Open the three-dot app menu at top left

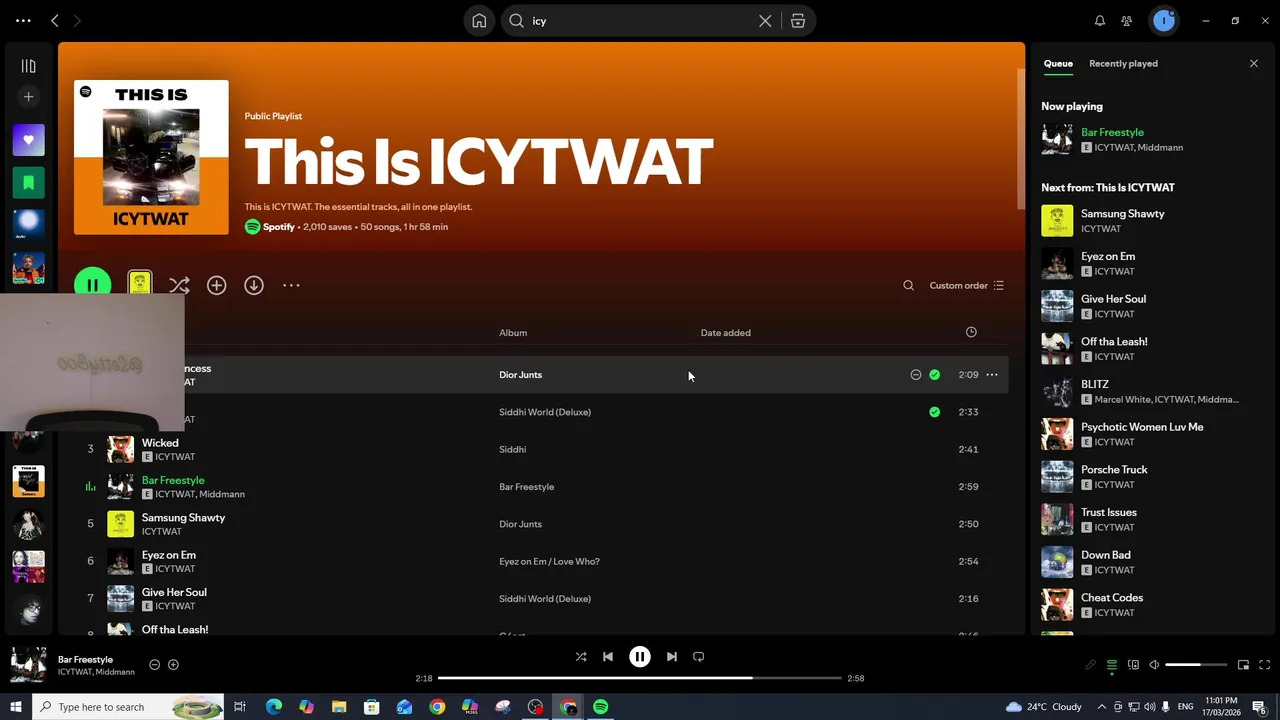[x=23, y=21]
